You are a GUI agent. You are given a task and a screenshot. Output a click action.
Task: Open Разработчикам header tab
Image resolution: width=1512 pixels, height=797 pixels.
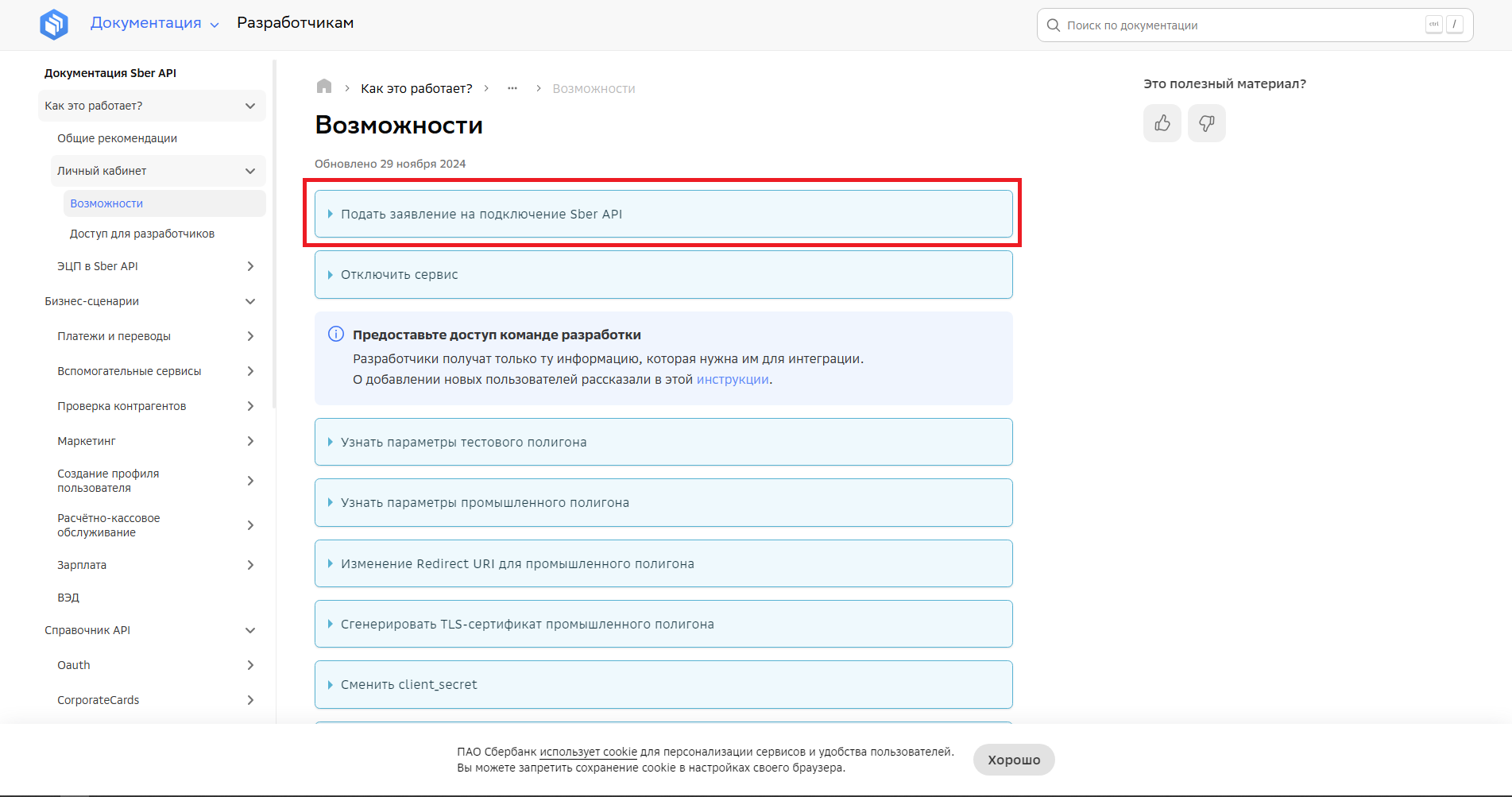click(296, 23)
